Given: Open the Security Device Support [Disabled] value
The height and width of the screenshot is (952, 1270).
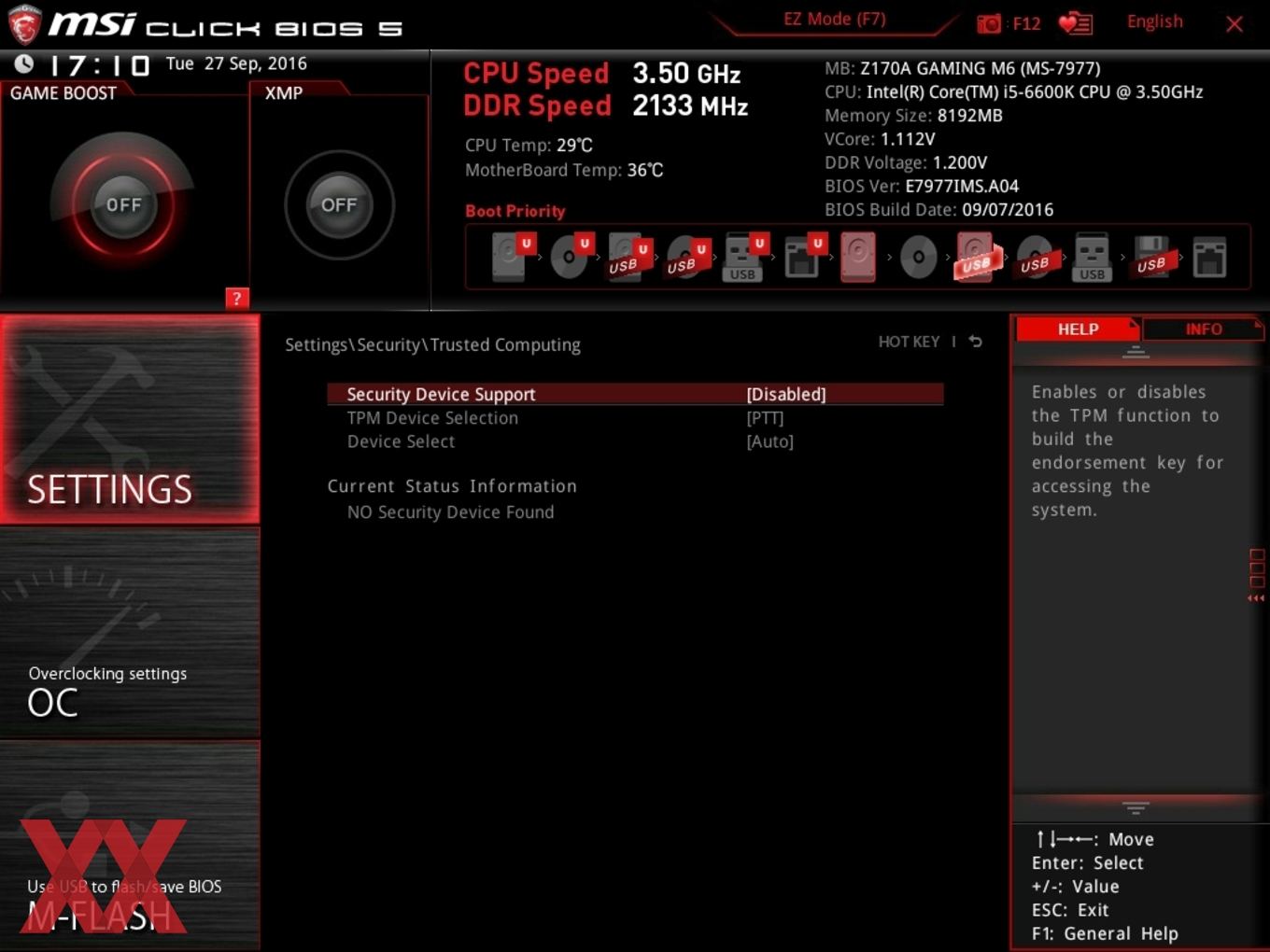Looking at the screenshot, I should (786, 394).
